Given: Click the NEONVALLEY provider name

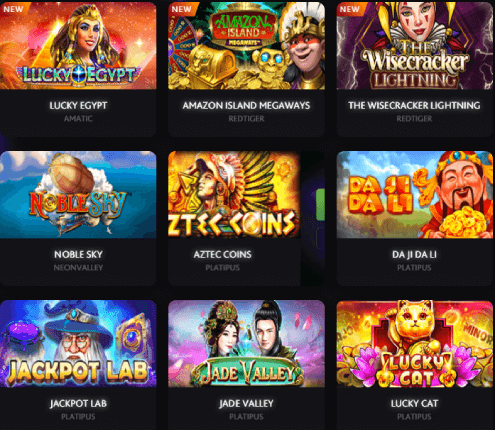Looking at the screenshot, I should (x=78, y=268).
